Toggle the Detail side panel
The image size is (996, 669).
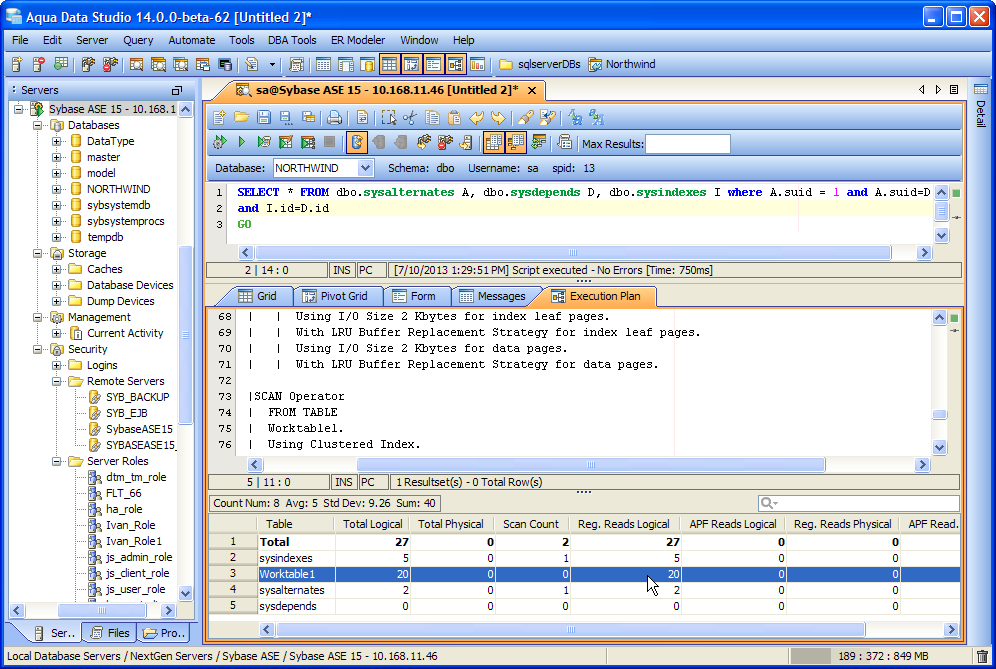coord(980,112)
